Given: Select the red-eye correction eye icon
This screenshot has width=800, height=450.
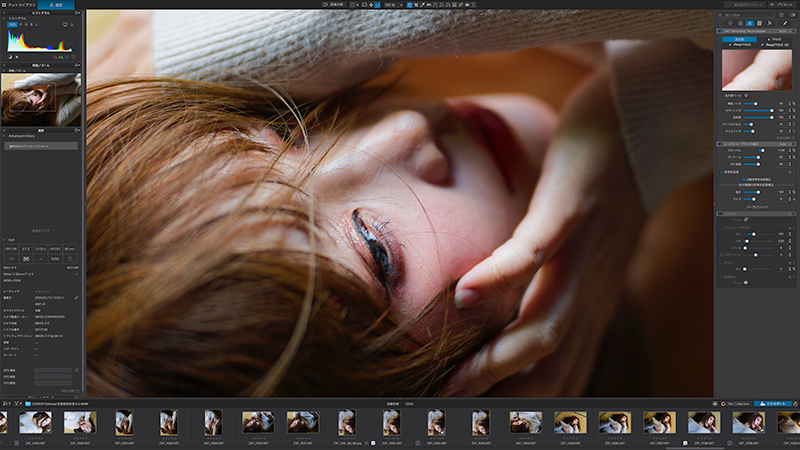Looking at the screenshot, I should tap(467, 5).
